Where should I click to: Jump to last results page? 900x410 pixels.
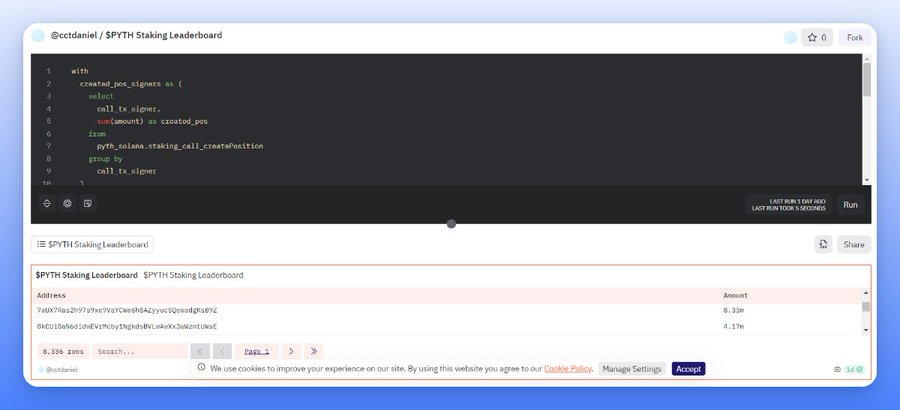click(x=313, y=351)
